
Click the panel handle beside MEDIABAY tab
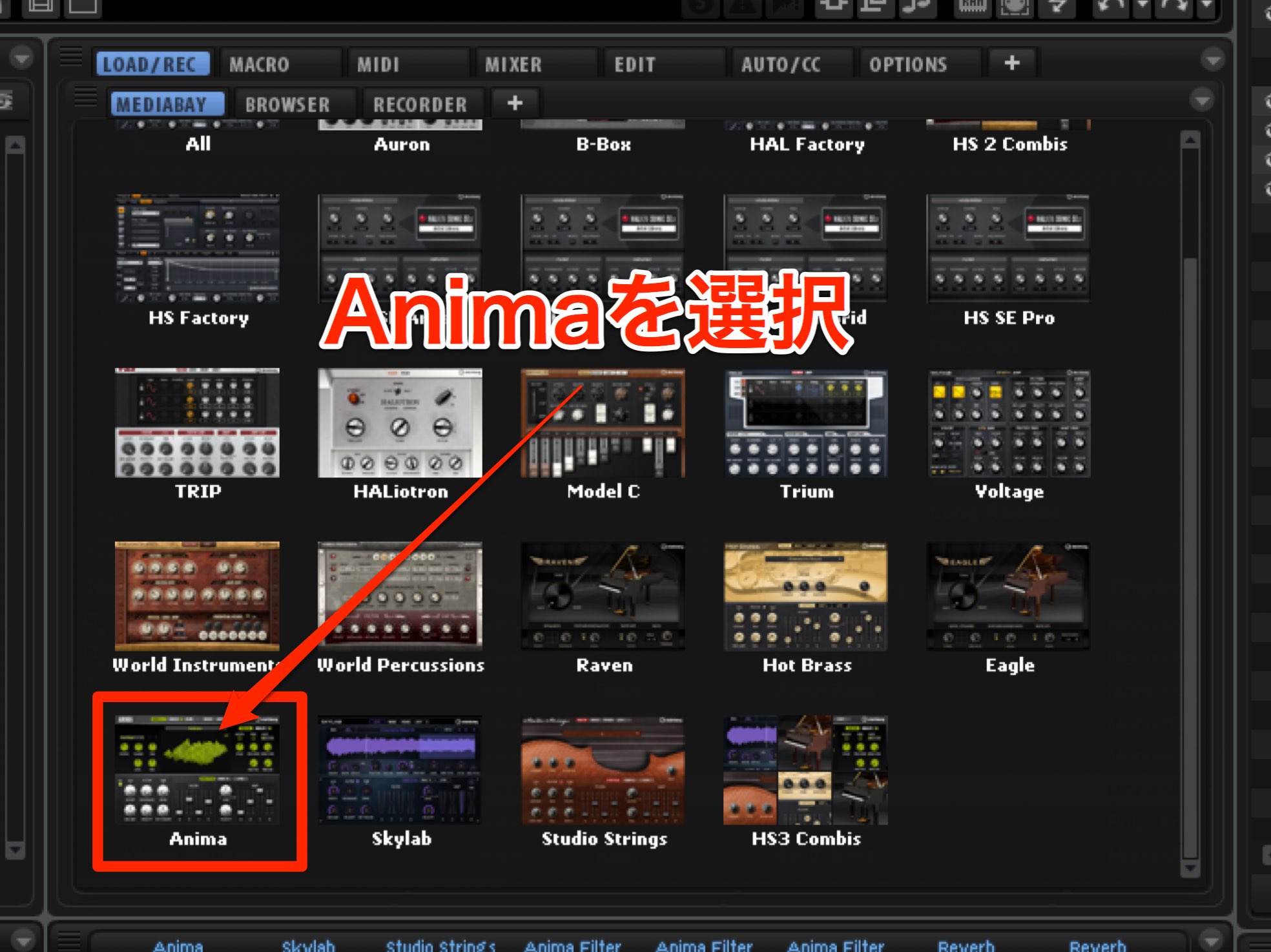85,96
